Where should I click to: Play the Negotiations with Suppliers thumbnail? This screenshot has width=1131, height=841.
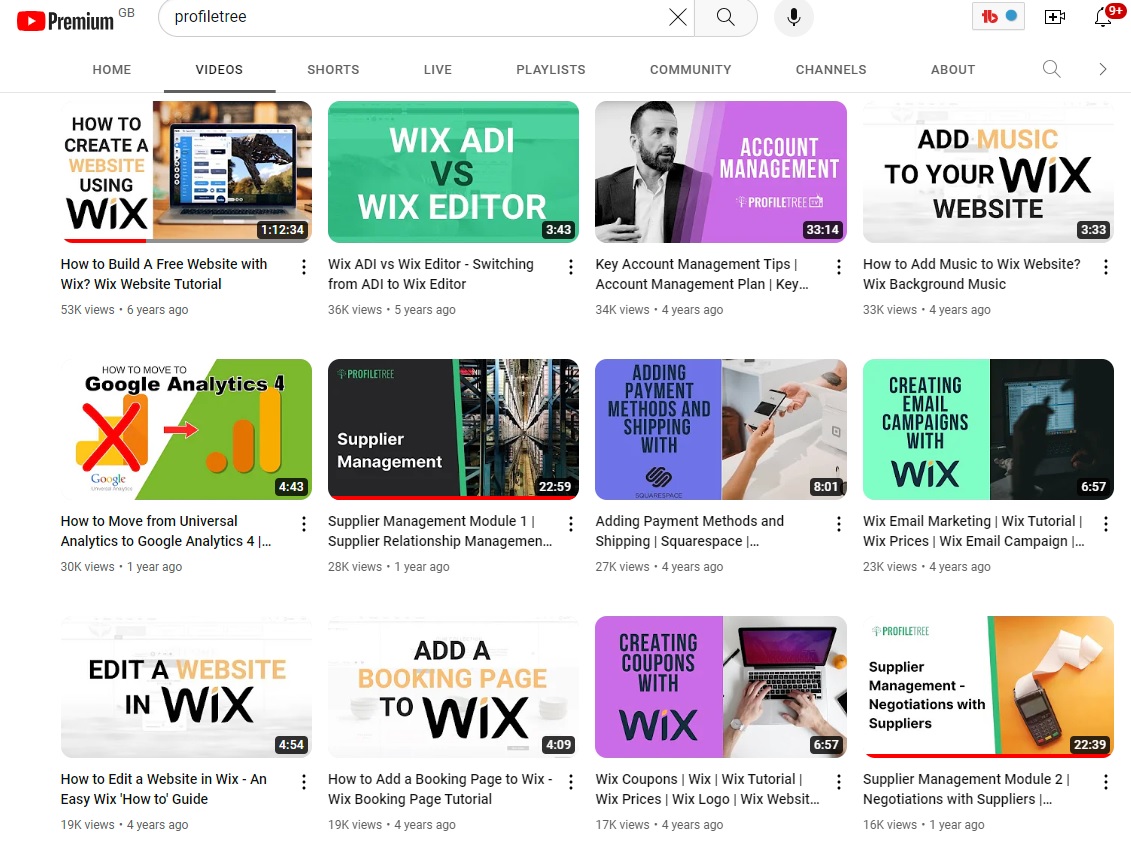(988, 687)
